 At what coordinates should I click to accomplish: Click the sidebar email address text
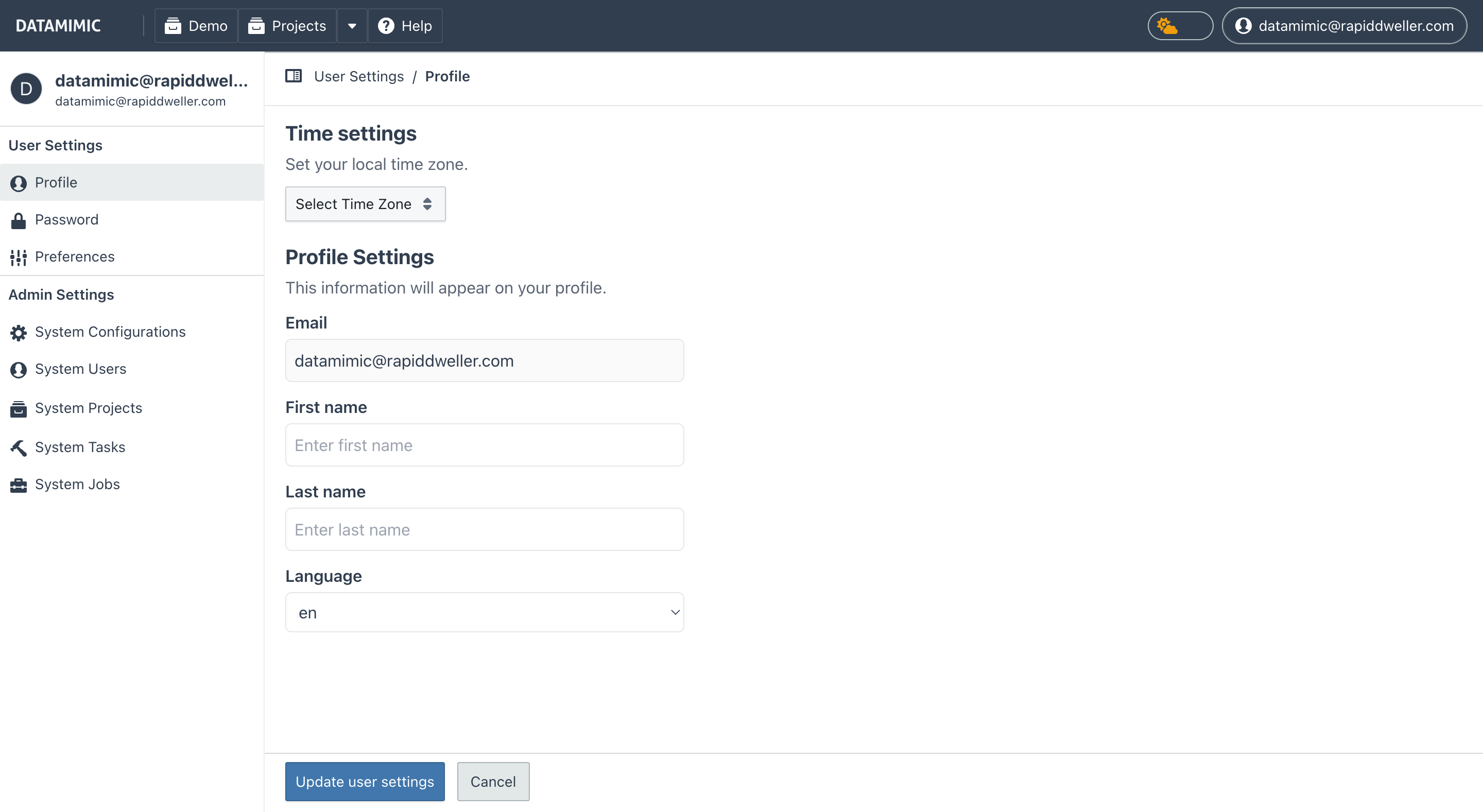pos(141,101)
